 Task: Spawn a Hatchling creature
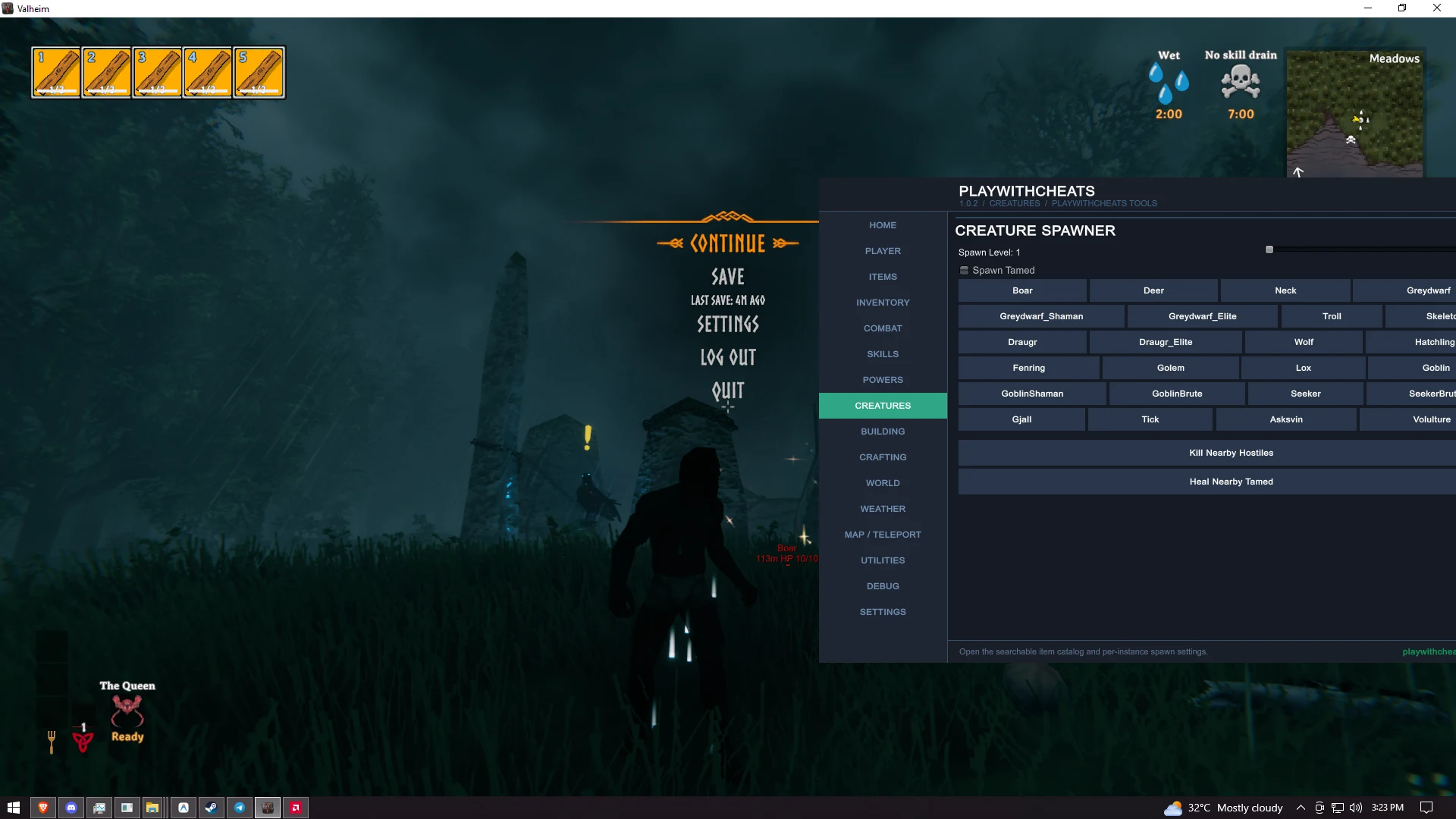[1411, 342]
